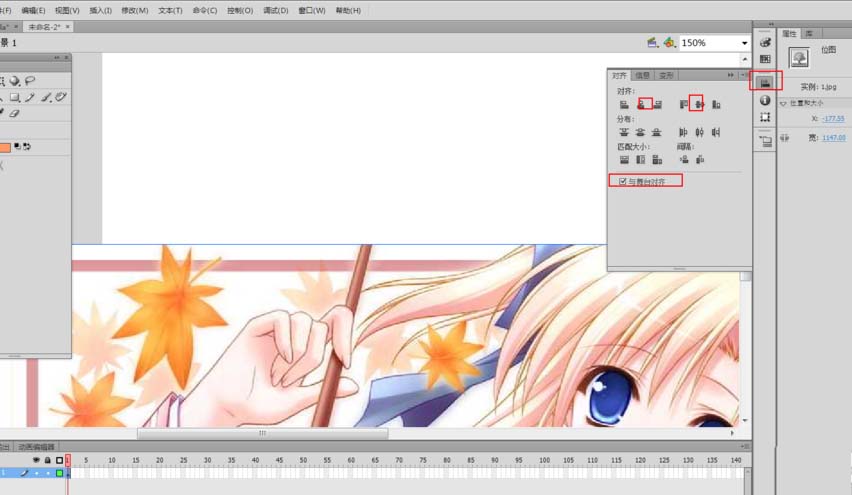
Task: Click black and white default colors icon
Action: (17, 146)
